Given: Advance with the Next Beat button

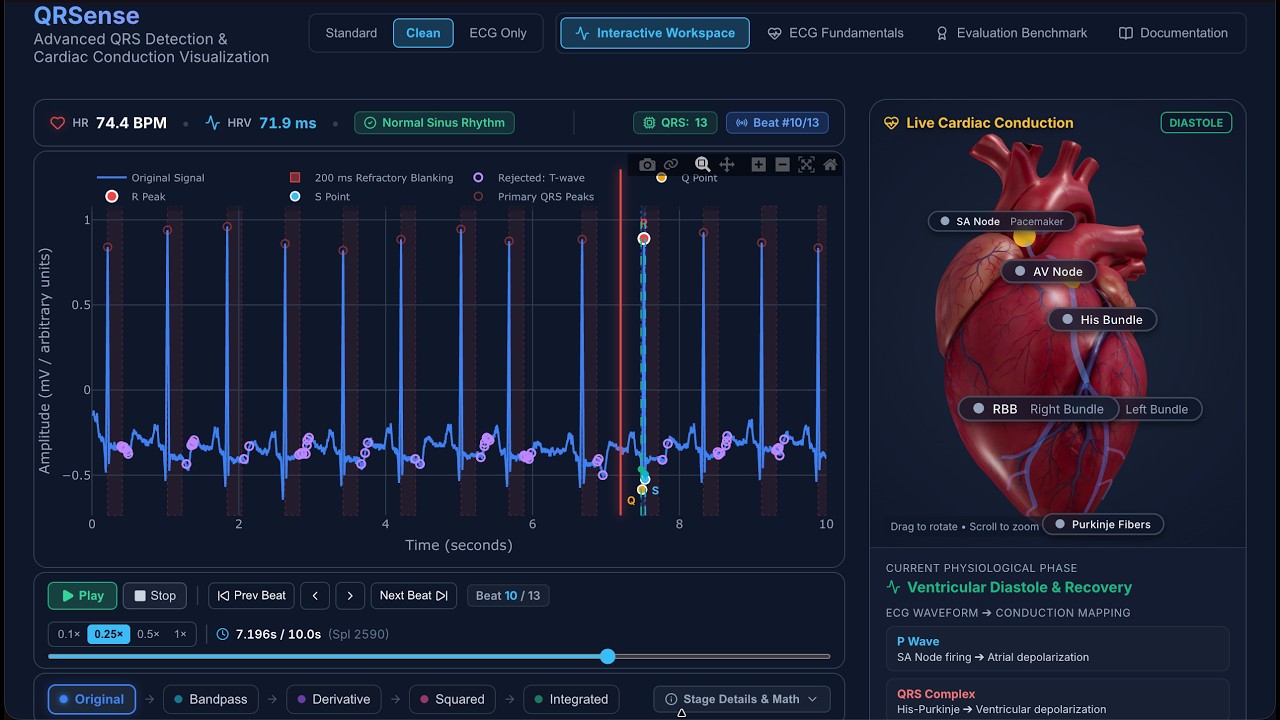Looking at the screenshot, I should [413, 596].
